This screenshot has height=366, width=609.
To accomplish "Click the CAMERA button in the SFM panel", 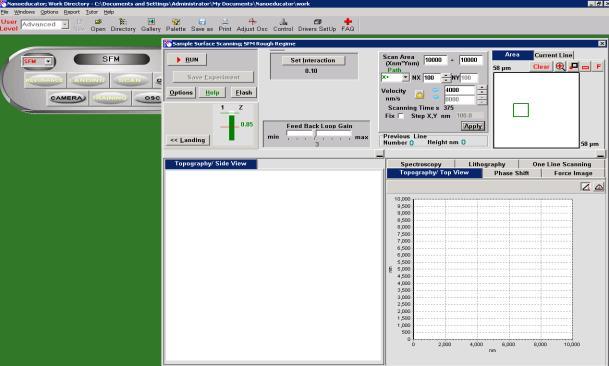I will 68,98.
